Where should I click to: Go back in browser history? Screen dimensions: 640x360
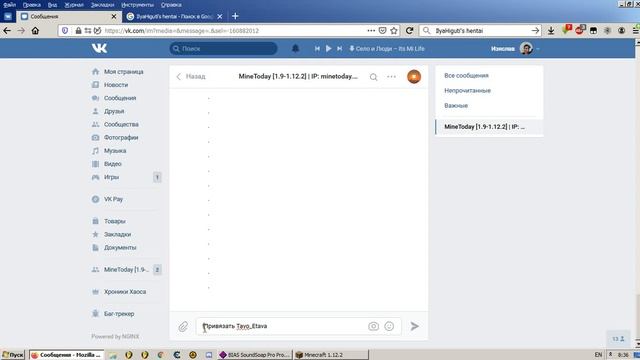7,31
